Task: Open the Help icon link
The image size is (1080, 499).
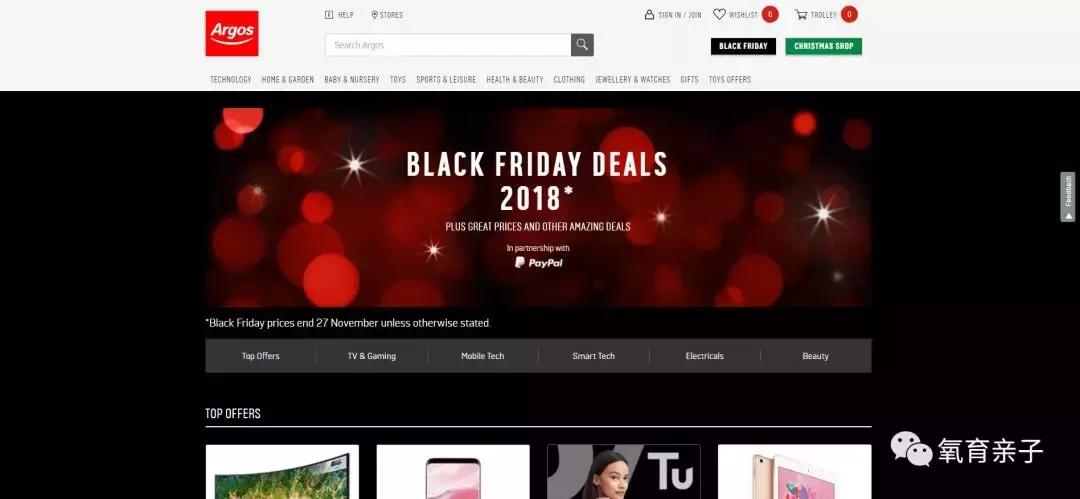Action: (x=329, y=14)
